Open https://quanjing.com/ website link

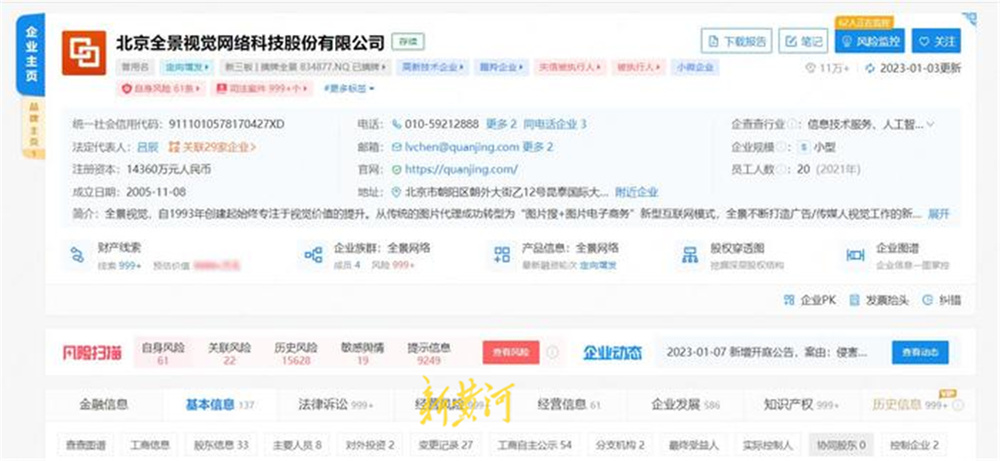(x=462, y=170)
